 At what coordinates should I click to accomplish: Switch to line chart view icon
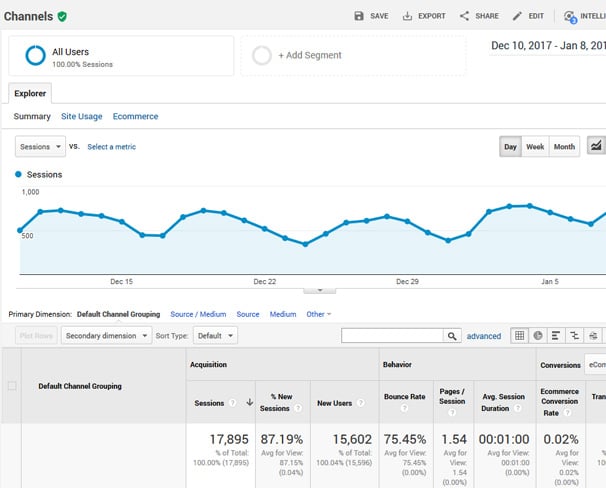(596, 146)
